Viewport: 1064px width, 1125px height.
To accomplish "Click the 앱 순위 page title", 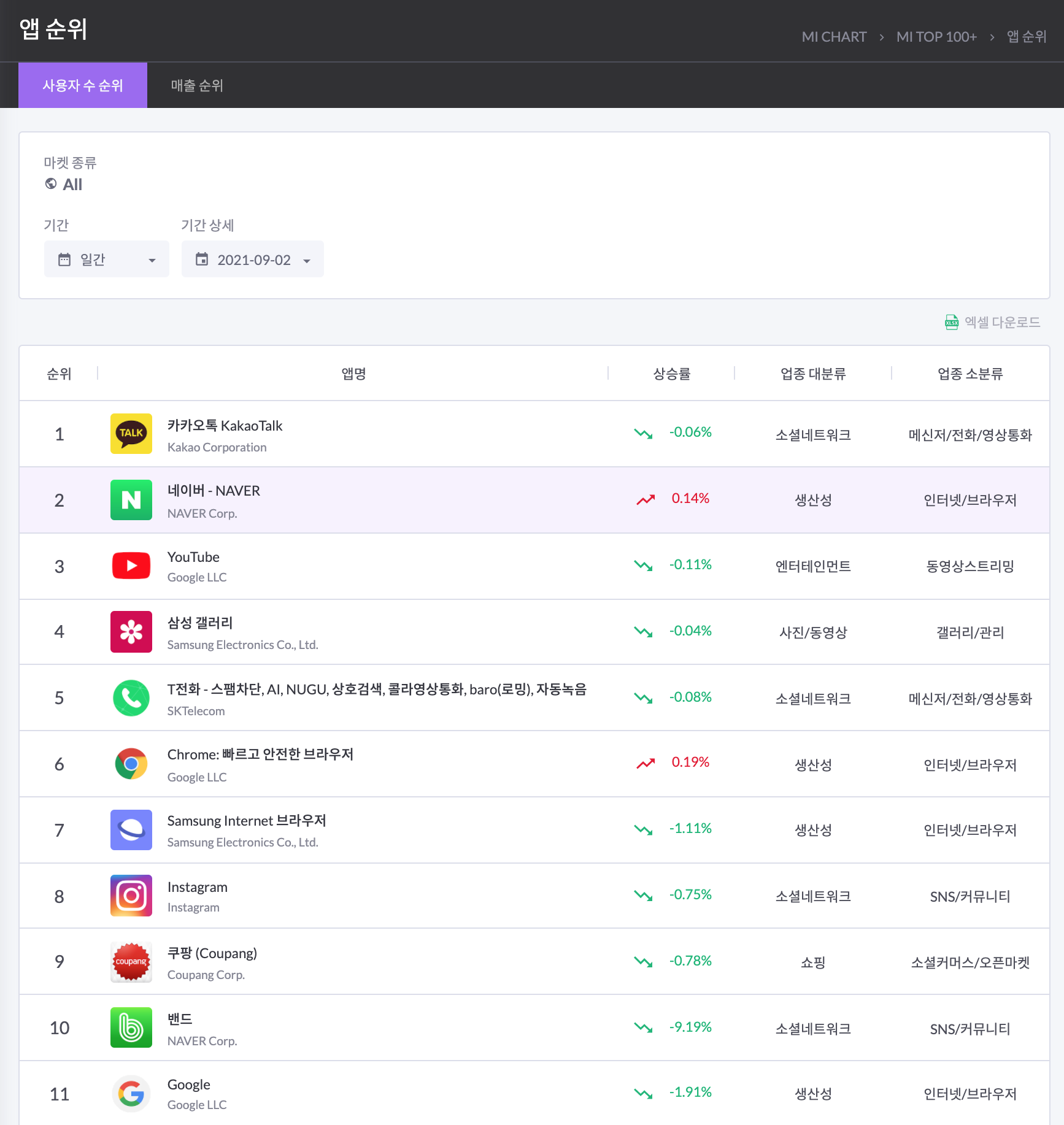I will click(x=53, y=29).
